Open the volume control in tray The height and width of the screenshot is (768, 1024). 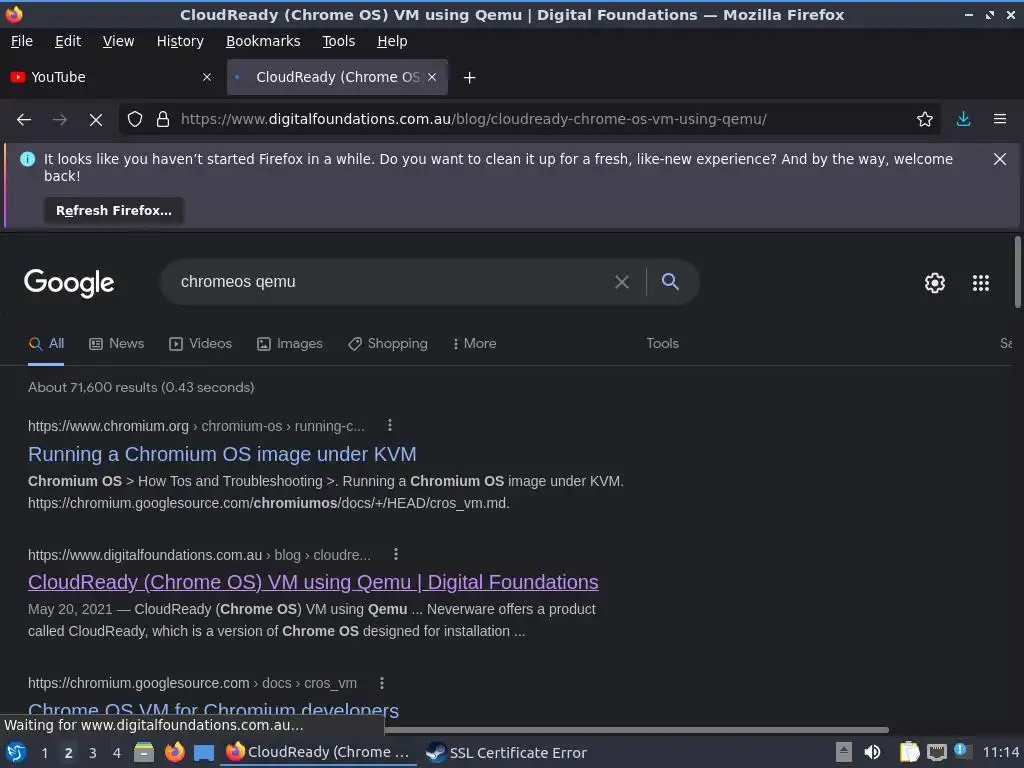click(872, 752)
